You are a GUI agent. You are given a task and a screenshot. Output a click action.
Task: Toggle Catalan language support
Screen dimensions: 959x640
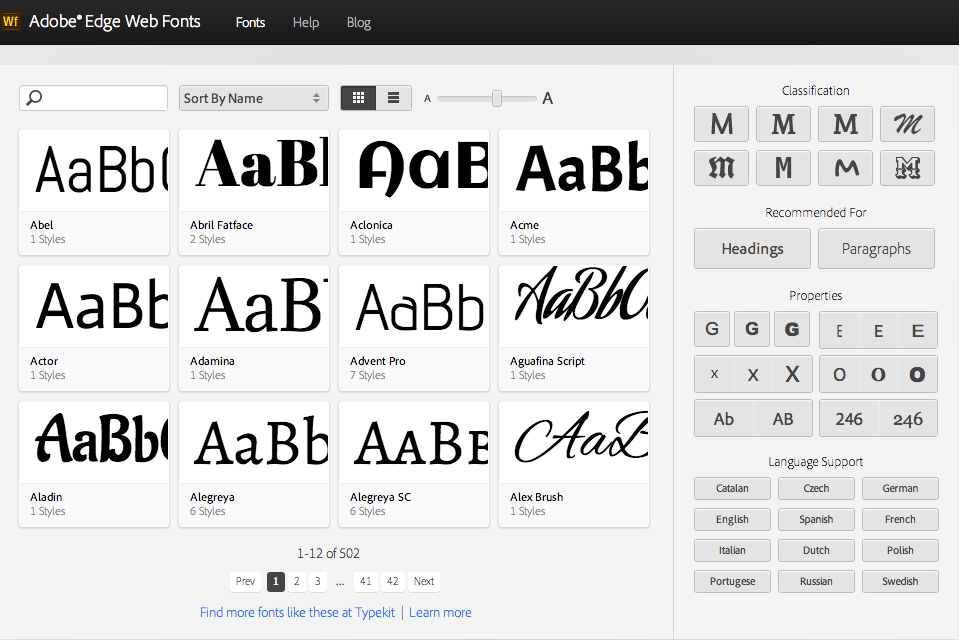point(732,488)
